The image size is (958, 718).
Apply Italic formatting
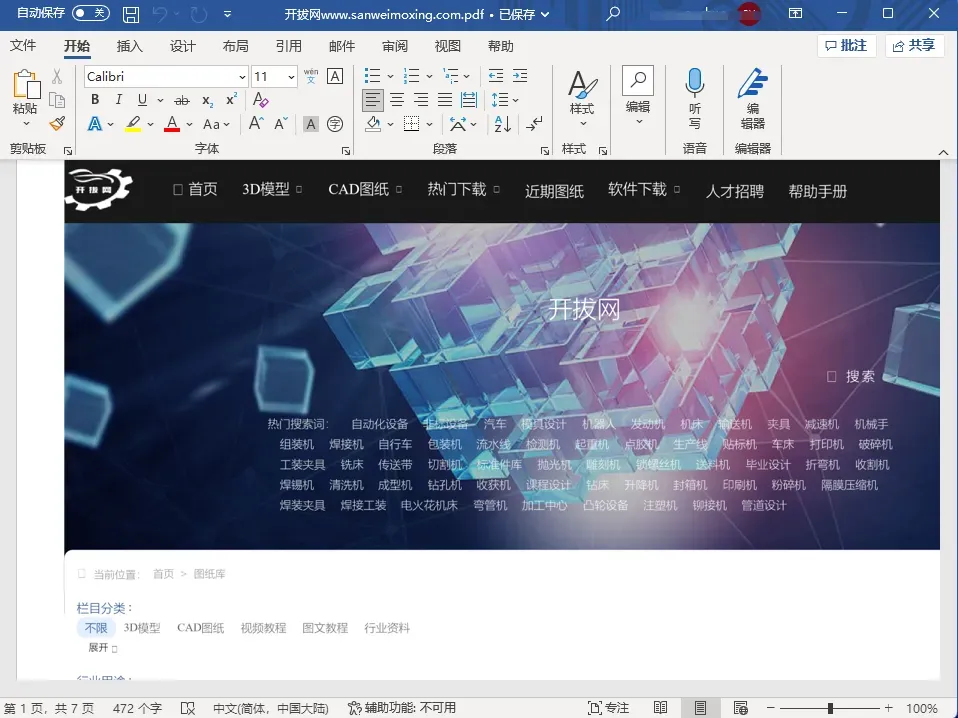coord(119,100)
